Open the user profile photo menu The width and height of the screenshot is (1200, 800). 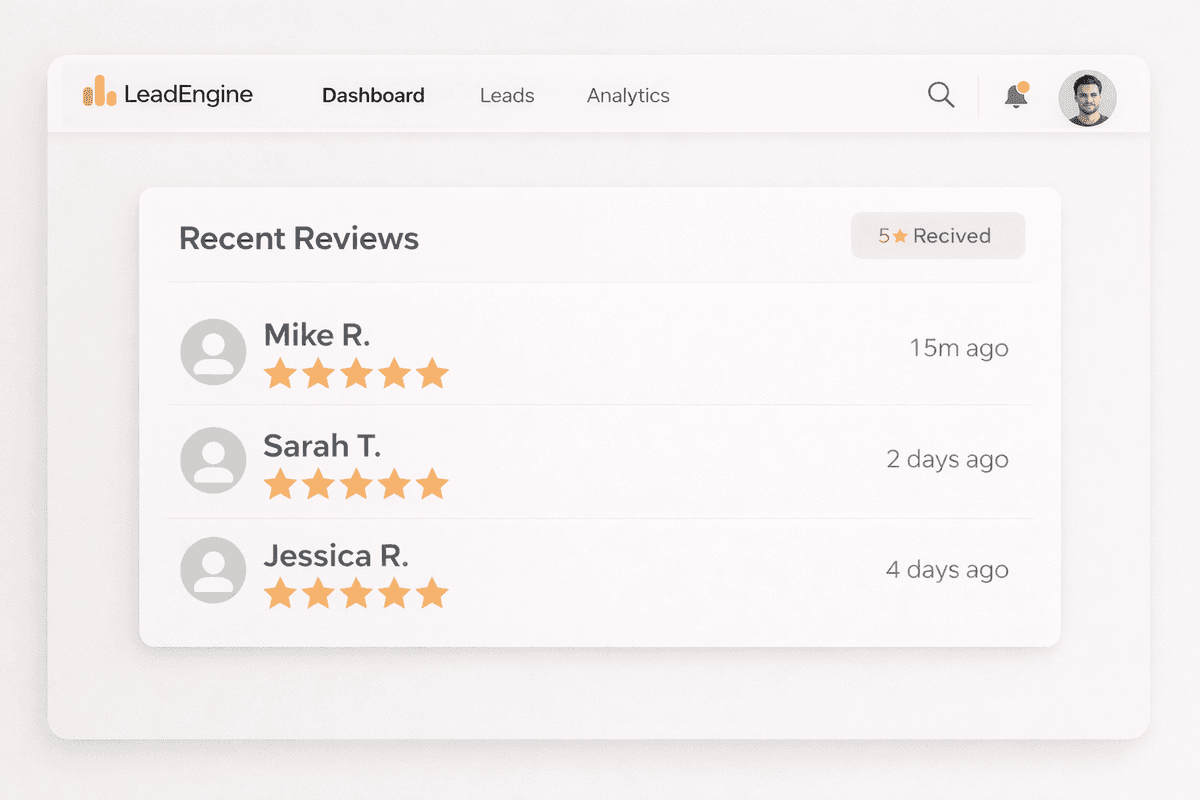tap(1087, 97)
